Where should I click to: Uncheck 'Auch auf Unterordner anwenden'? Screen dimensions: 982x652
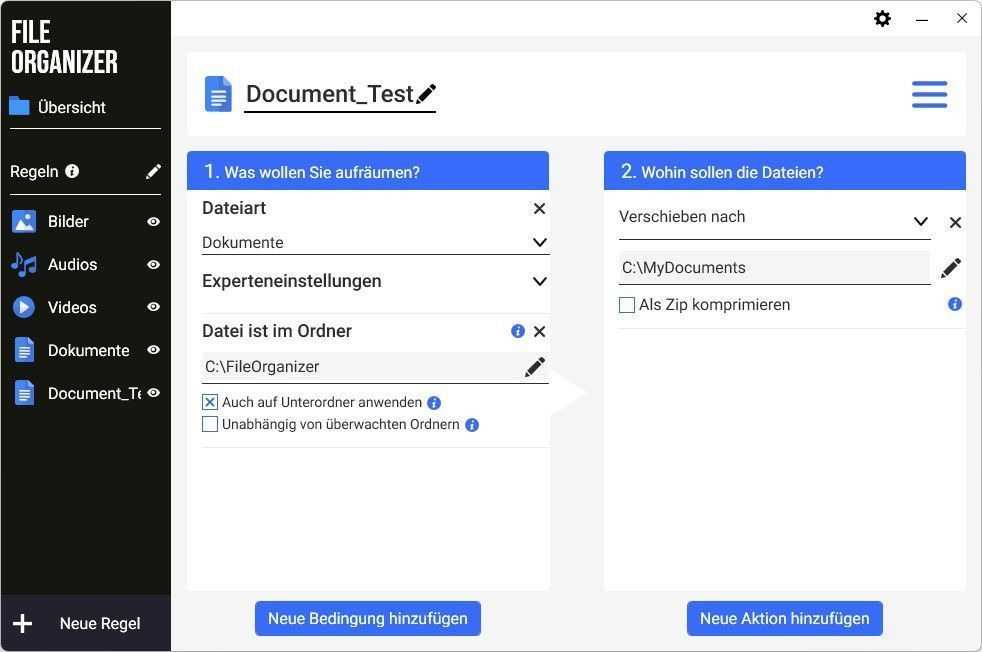click(210, 402)
